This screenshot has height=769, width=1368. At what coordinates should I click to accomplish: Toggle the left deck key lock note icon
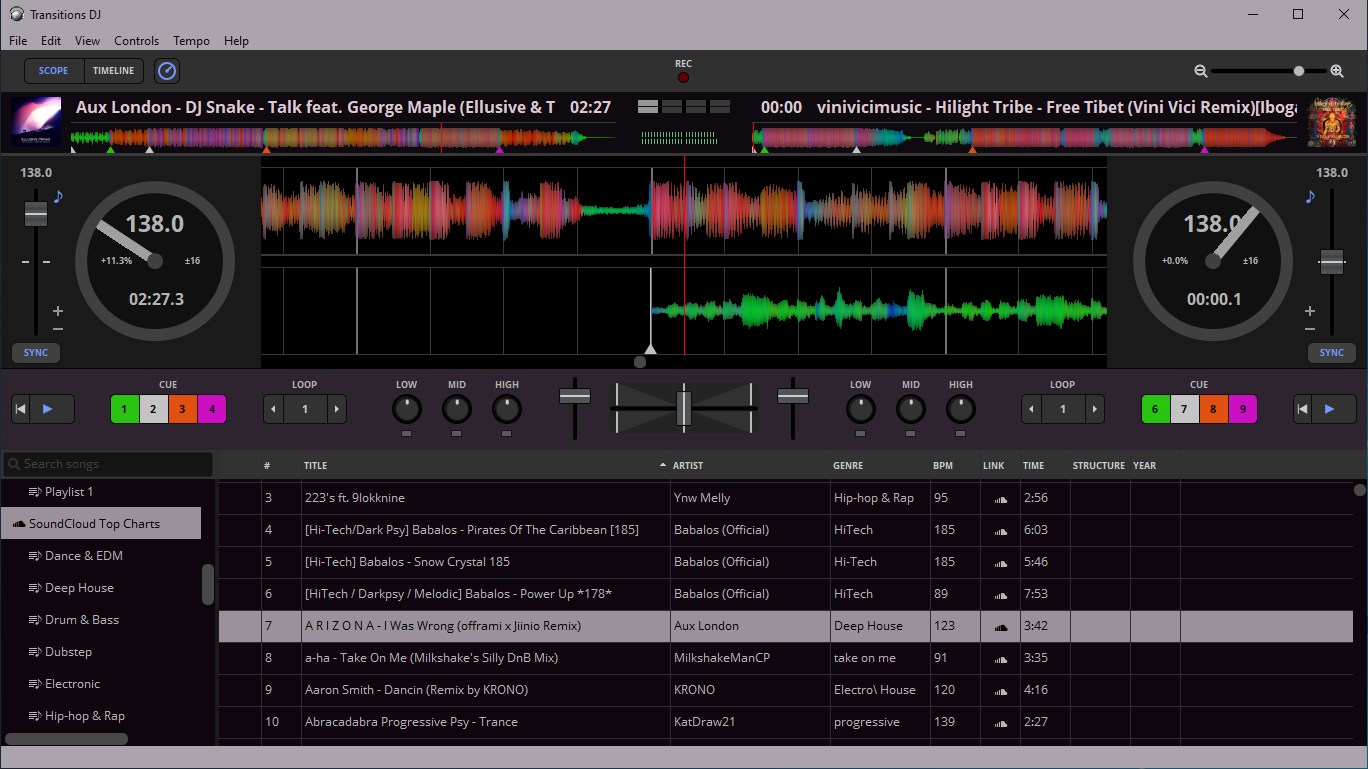pyautogui.click(x=58, y=196)
